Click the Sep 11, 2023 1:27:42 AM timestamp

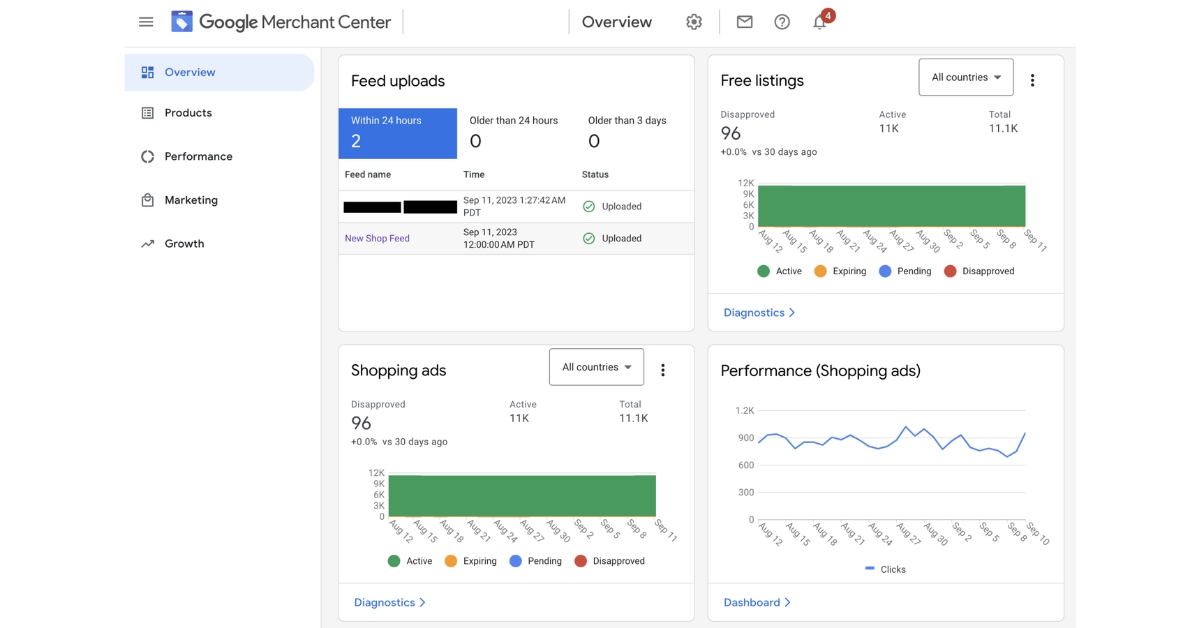514,206
